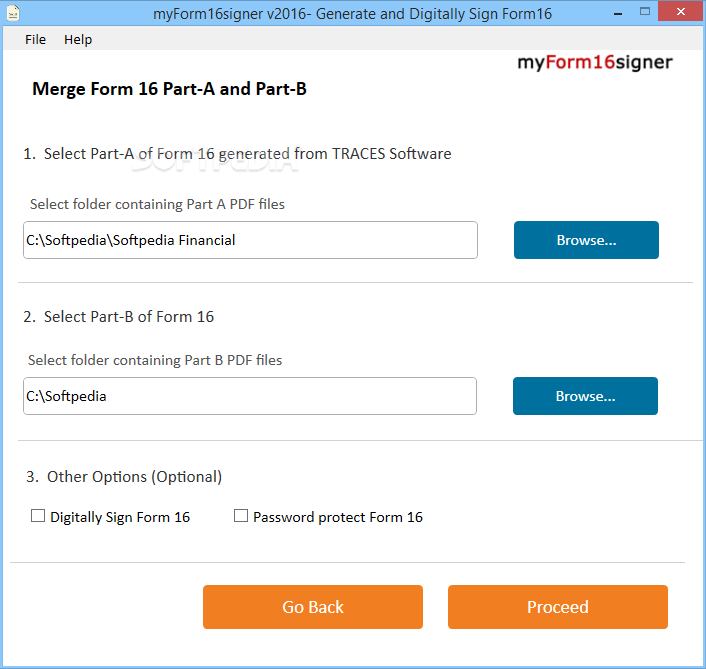This screenshot has height=669, width=706.
Task: Focus the Part A folder path field
Action: pyautogui.click(x=250, y=240)
